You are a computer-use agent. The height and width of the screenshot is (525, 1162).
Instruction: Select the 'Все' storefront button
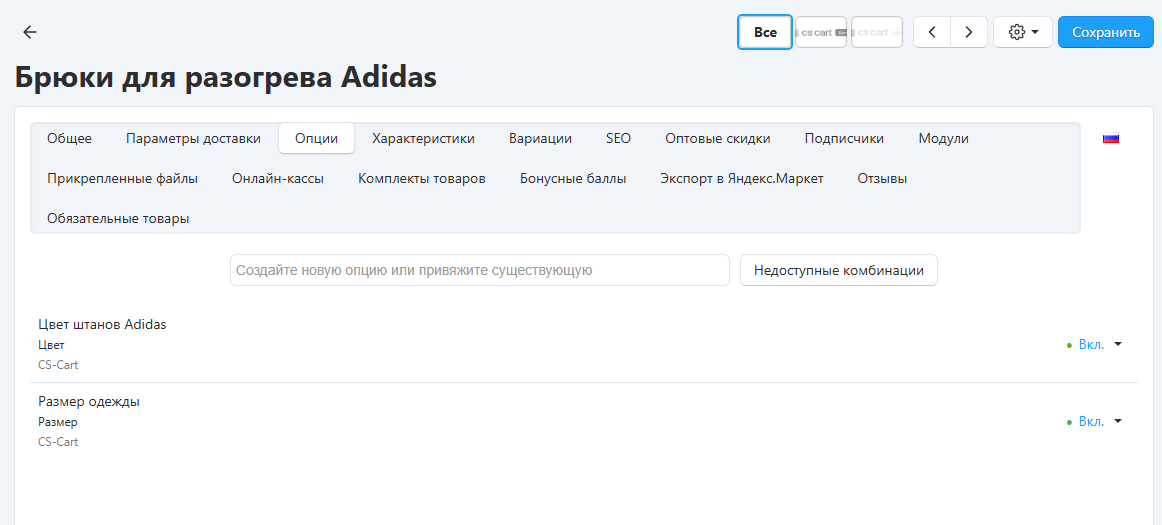(765, 32)
